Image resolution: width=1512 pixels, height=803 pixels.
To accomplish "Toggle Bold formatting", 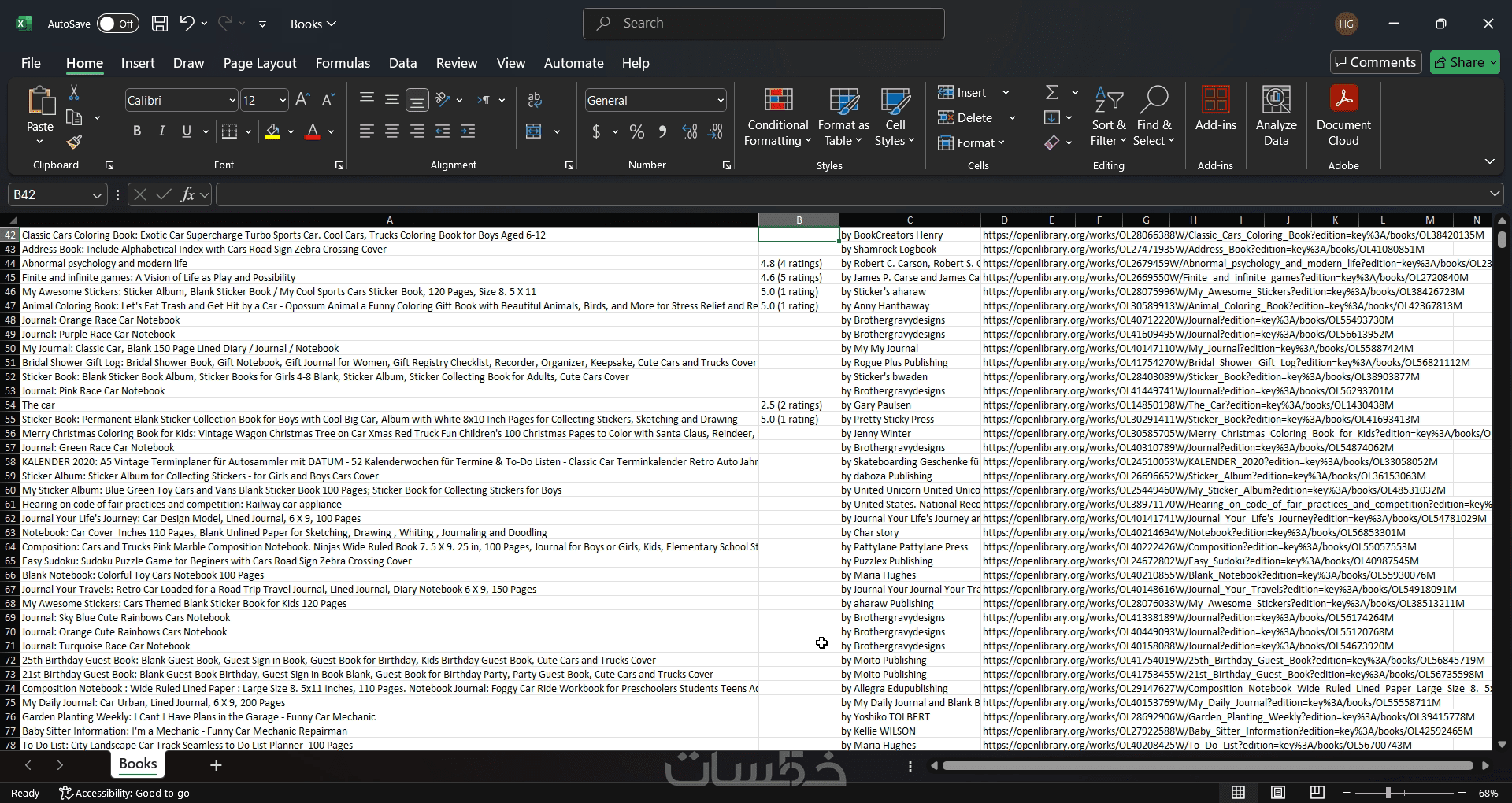I will [x=137, y=131].
